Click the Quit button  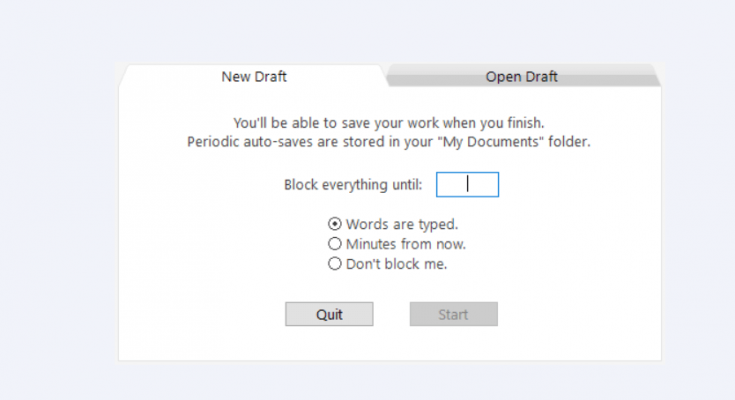[329, 314]
